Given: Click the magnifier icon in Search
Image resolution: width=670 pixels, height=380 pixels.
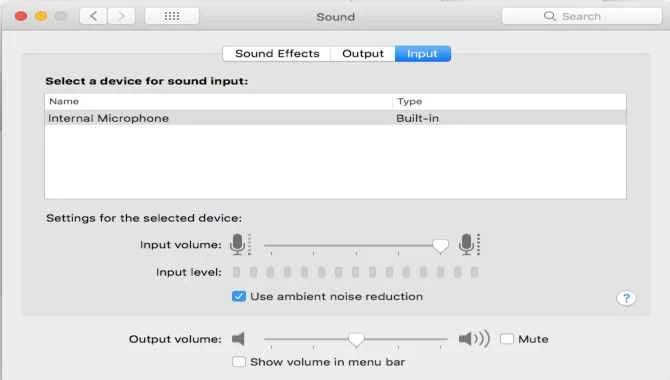Looking at the screenshot, I should 550,16.
